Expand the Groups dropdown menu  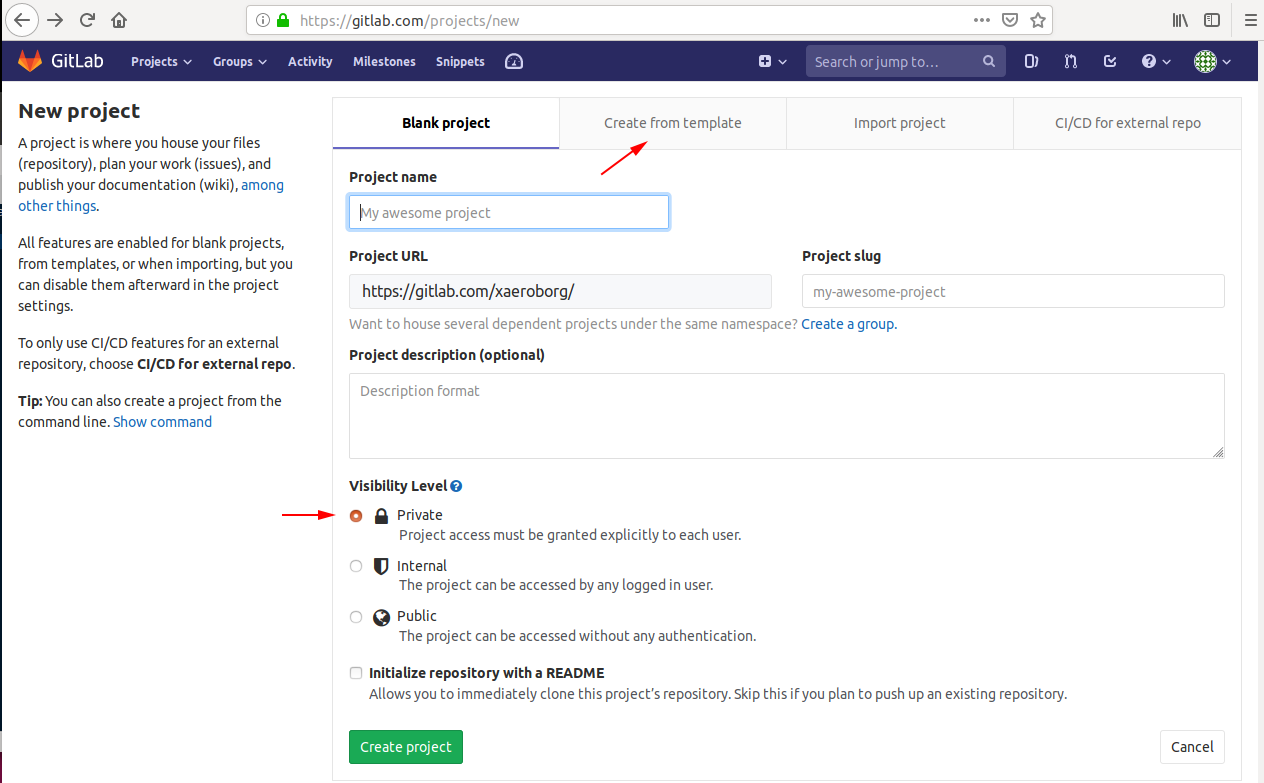click(239, 61)
